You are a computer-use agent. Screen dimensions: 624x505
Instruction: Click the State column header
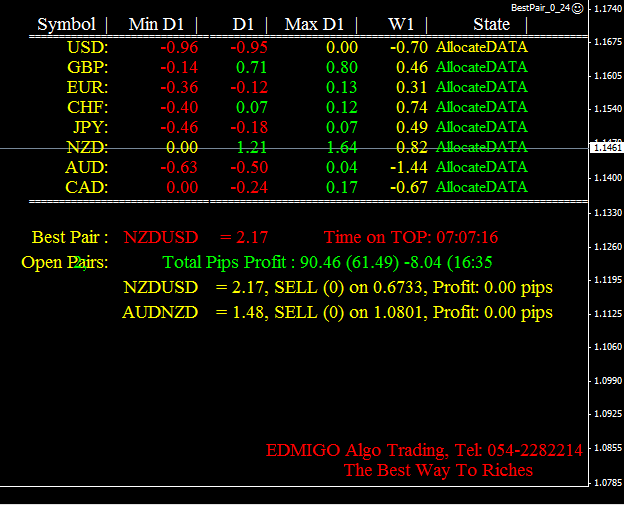[x=491, y=25]
